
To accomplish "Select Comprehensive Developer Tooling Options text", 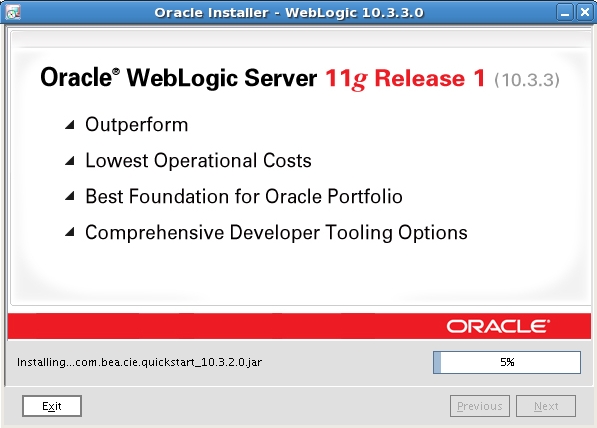I will click(x=276, y=233).
